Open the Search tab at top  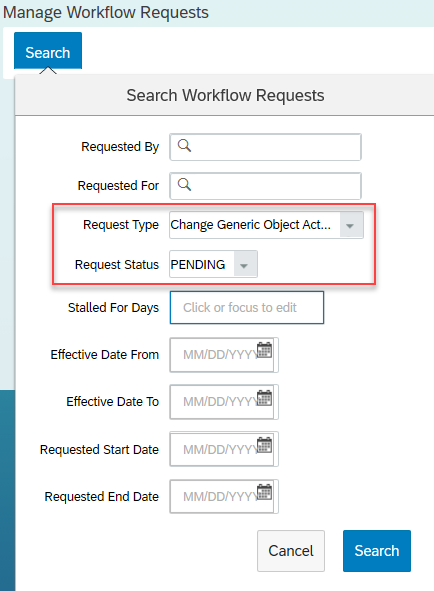[48, 52]
